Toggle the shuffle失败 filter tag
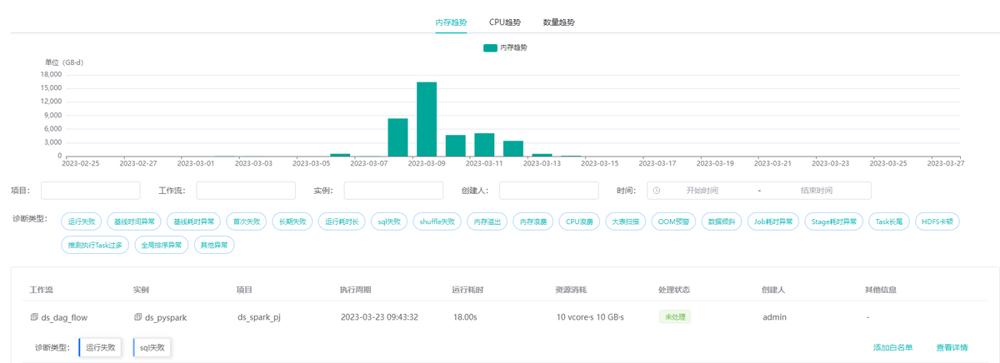The image size is (1000, 363). tap(437, 222)
